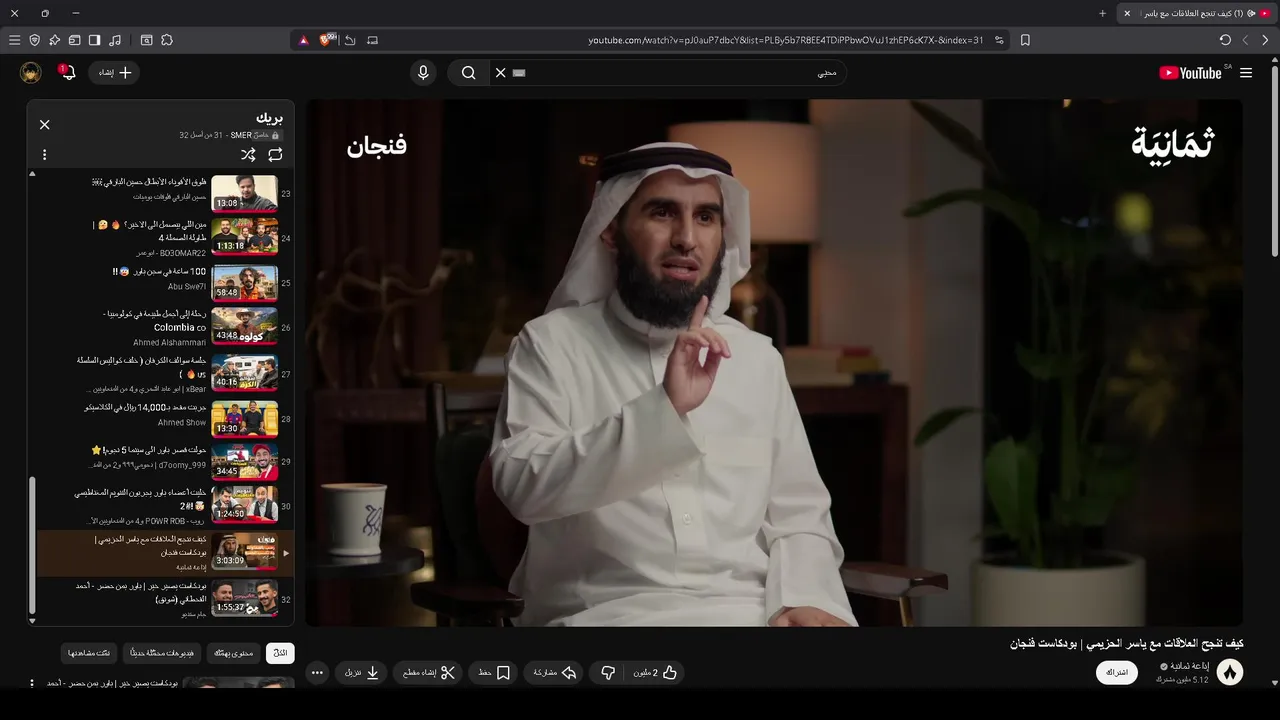Open Brave Shields lion icon

click(x=327, y=40)
